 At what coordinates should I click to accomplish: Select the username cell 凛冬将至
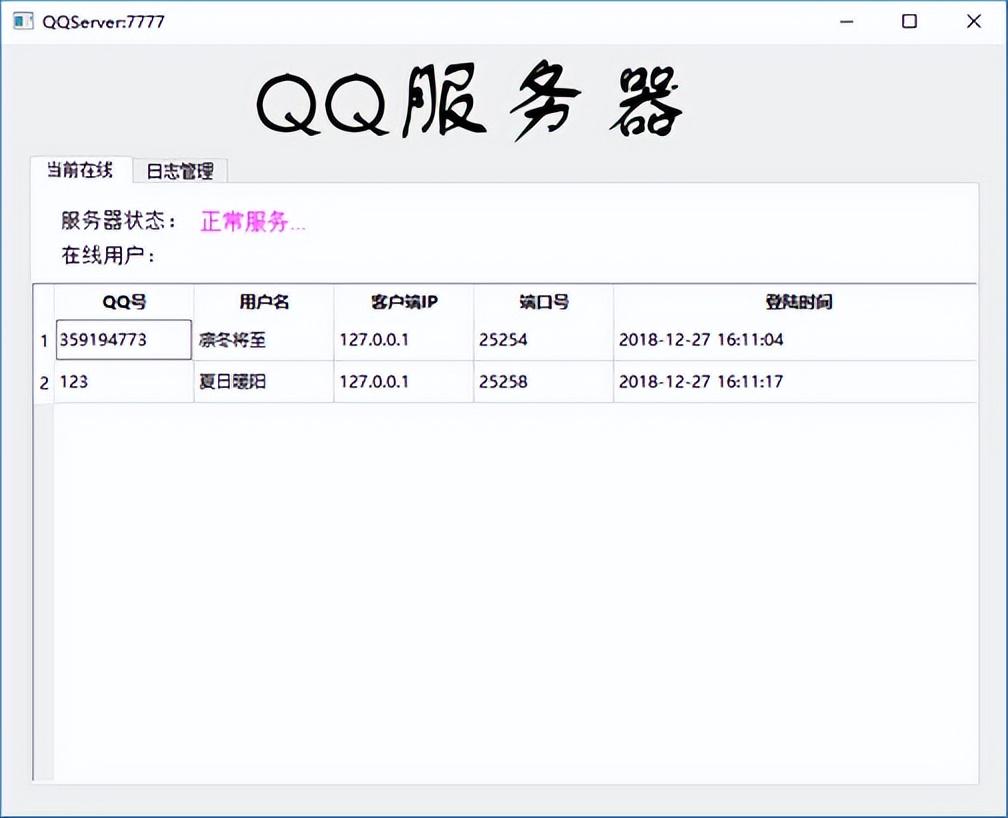264,340
